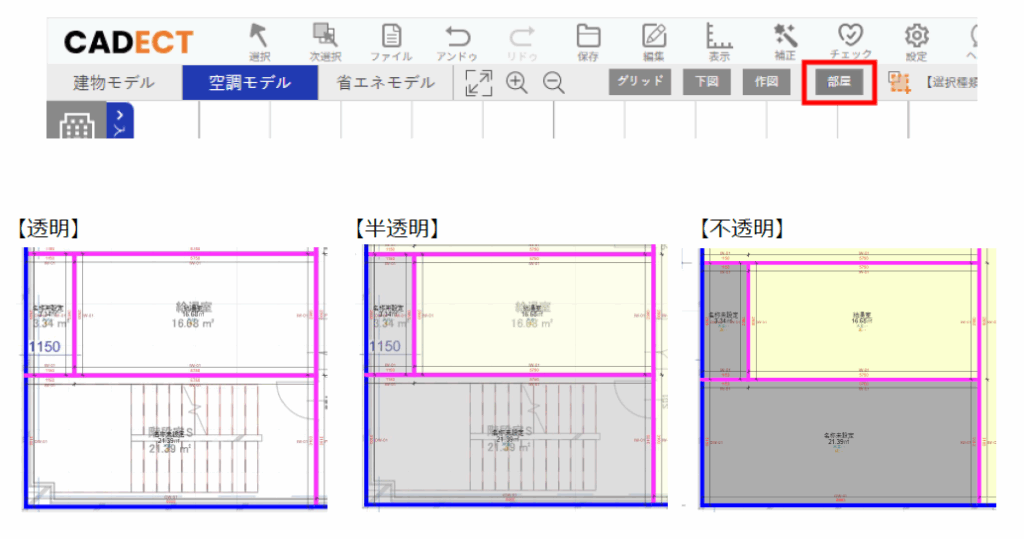Run the チェック heart-check icon

pos(850,38)
